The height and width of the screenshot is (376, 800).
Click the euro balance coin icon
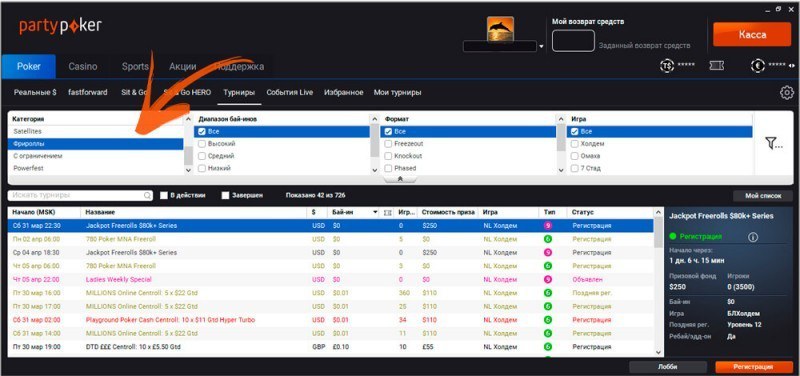click(758, 65)
